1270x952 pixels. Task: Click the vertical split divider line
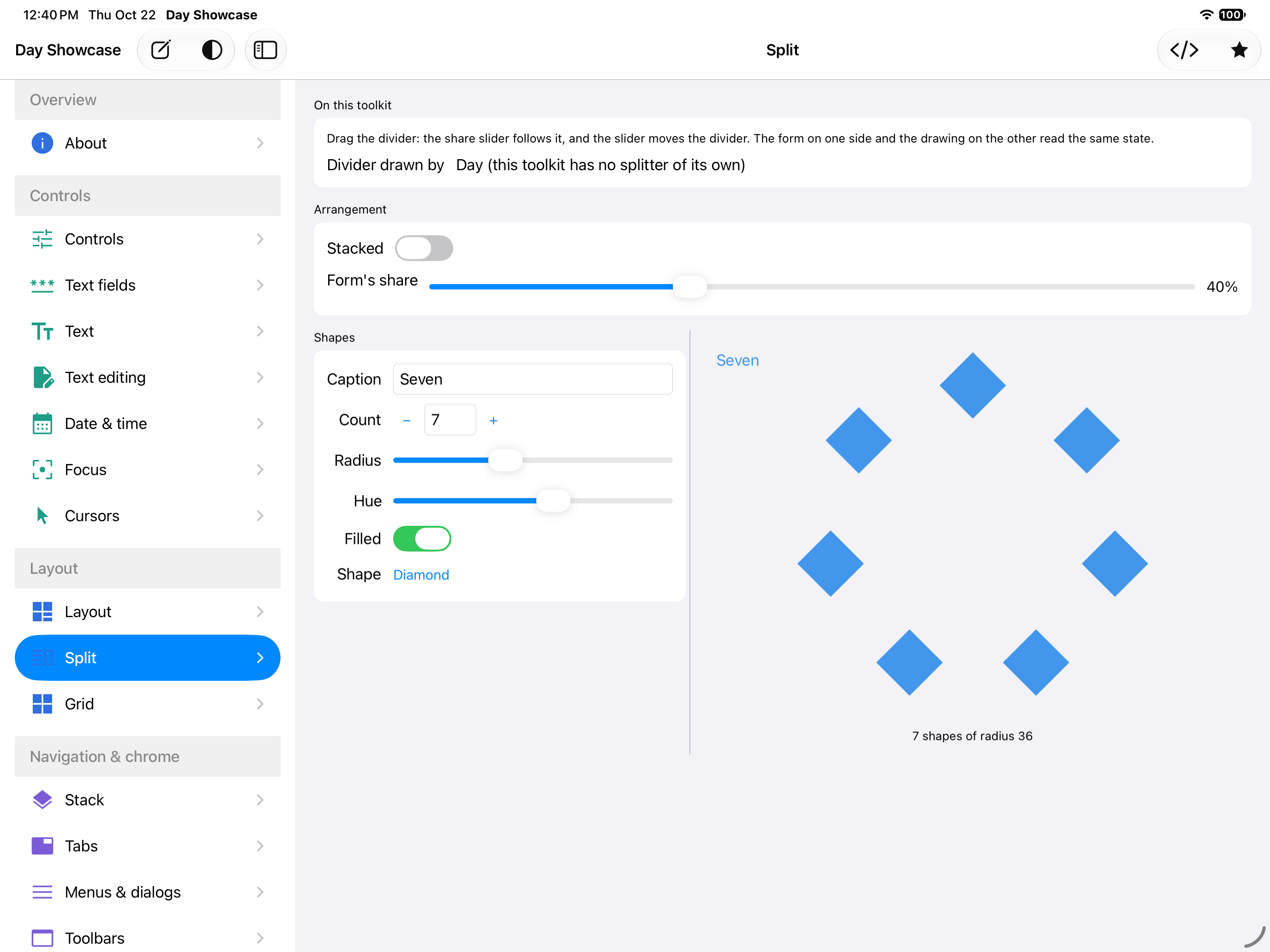689,542
